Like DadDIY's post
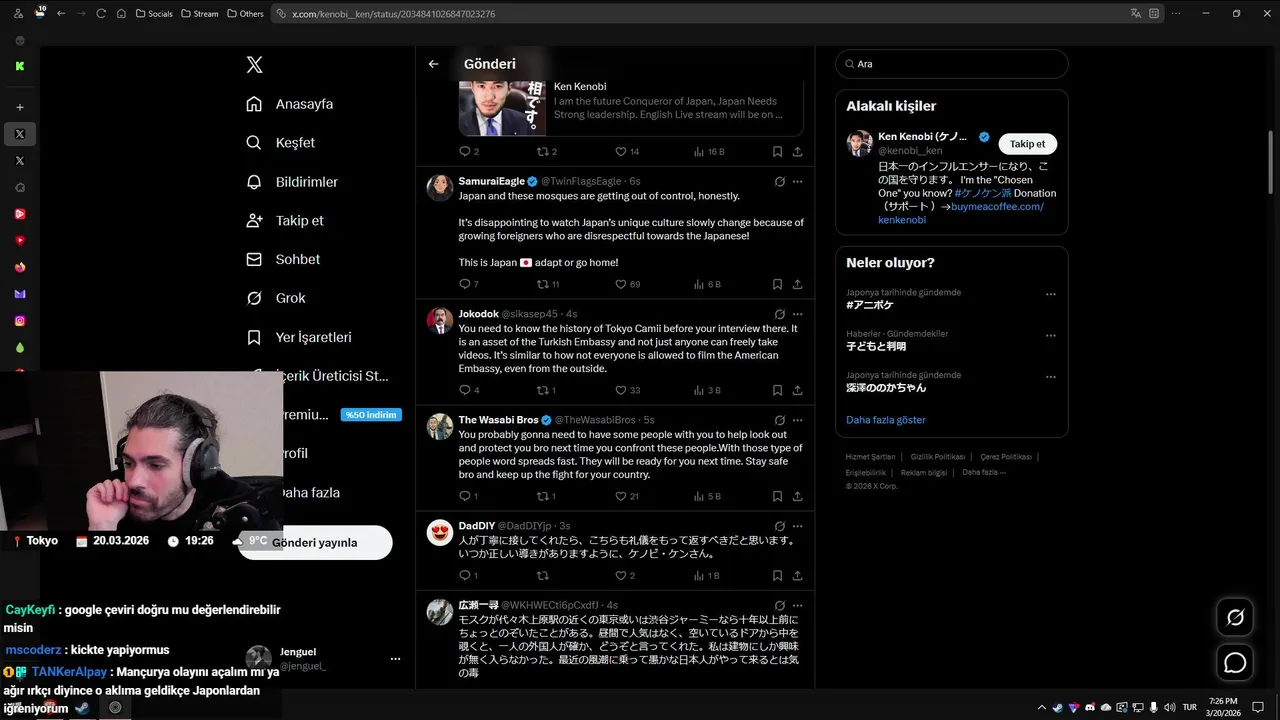 point(625,576)
